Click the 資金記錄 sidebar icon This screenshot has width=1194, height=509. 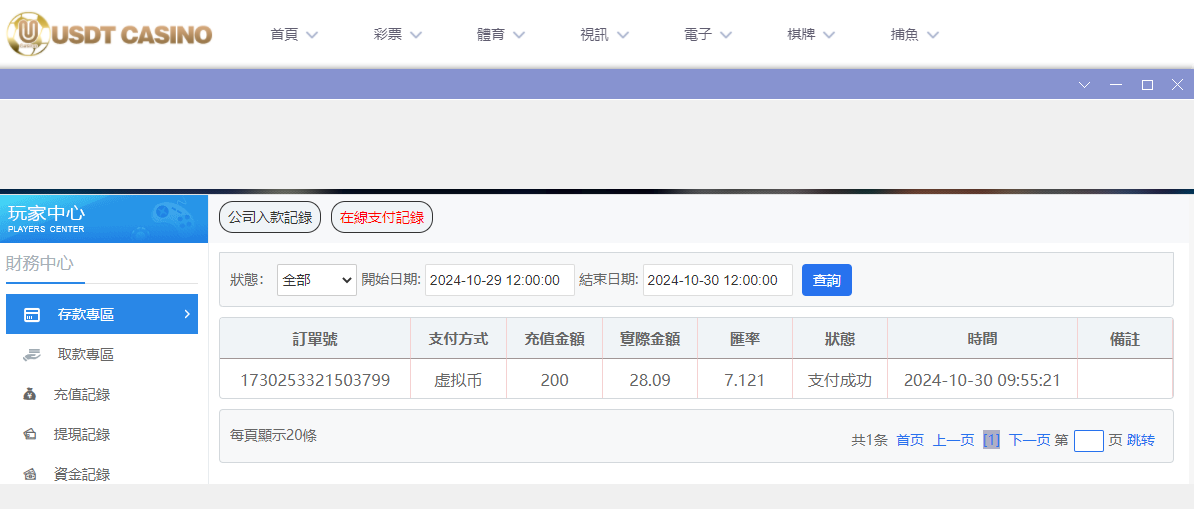coord(30,475)
